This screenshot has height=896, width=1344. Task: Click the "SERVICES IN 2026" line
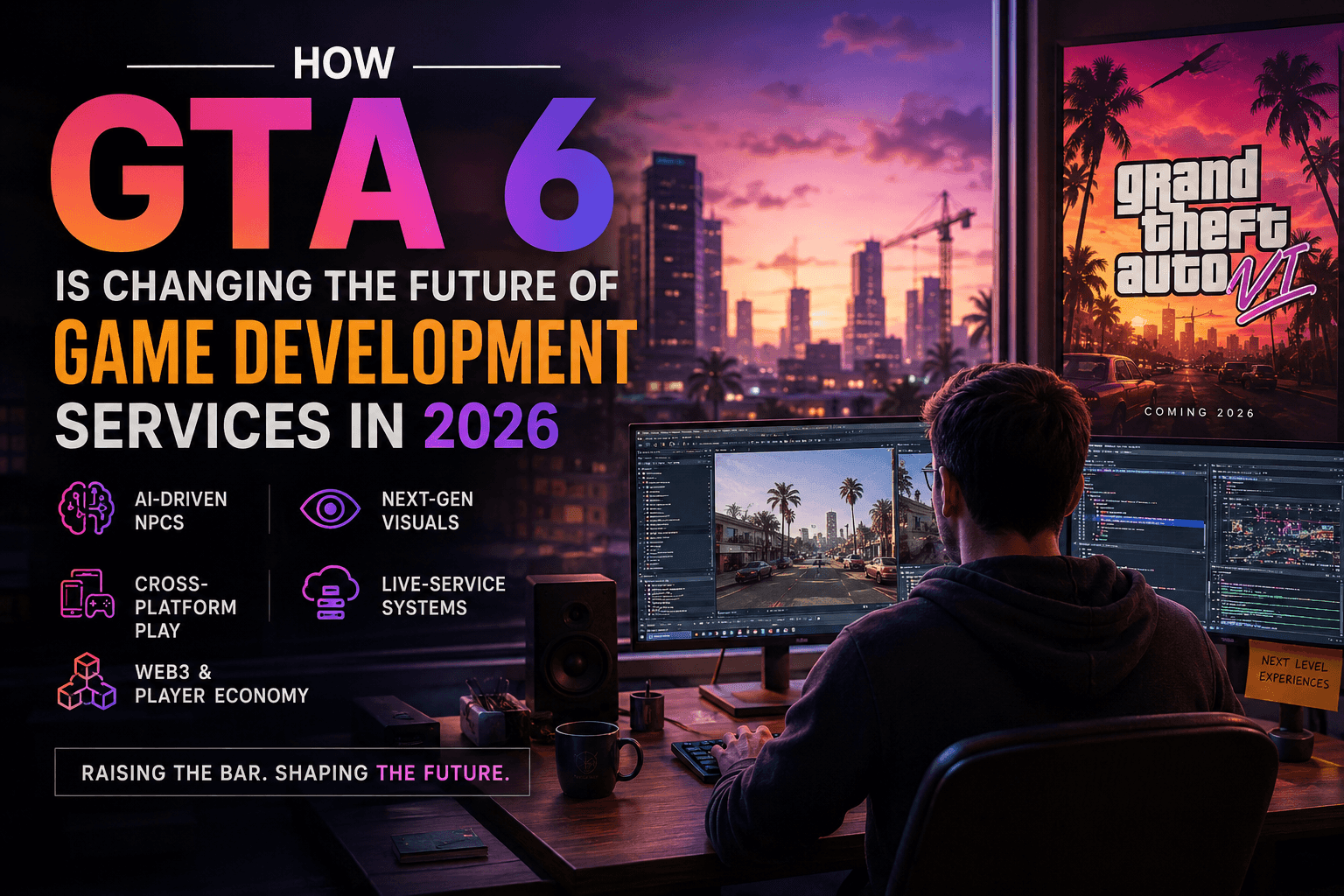tap(307, 426)
